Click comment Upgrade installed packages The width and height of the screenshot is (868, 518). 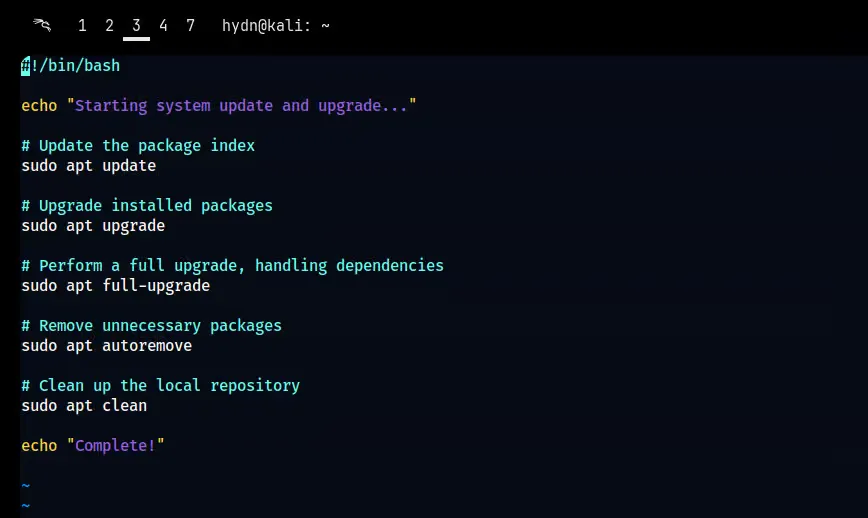(147, 205)
